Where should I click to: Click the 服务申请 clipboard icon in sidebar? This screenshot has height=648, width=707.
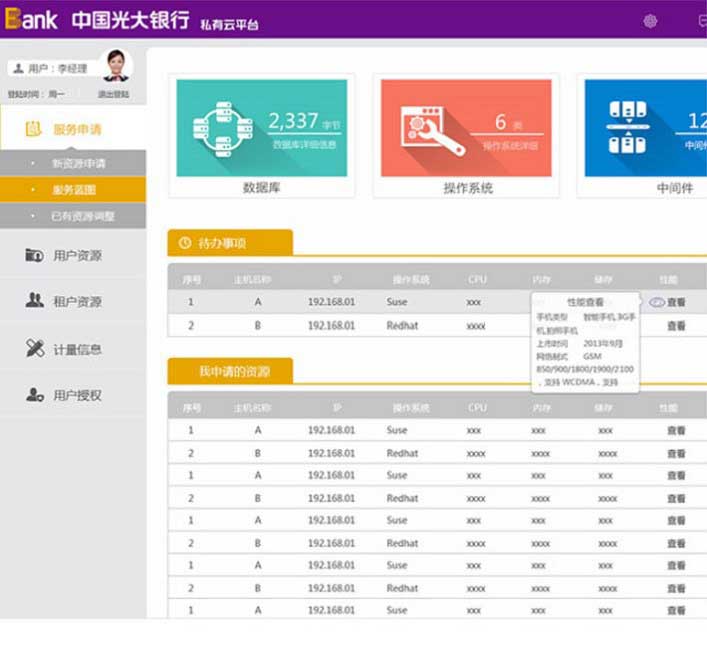click(33, 129)
